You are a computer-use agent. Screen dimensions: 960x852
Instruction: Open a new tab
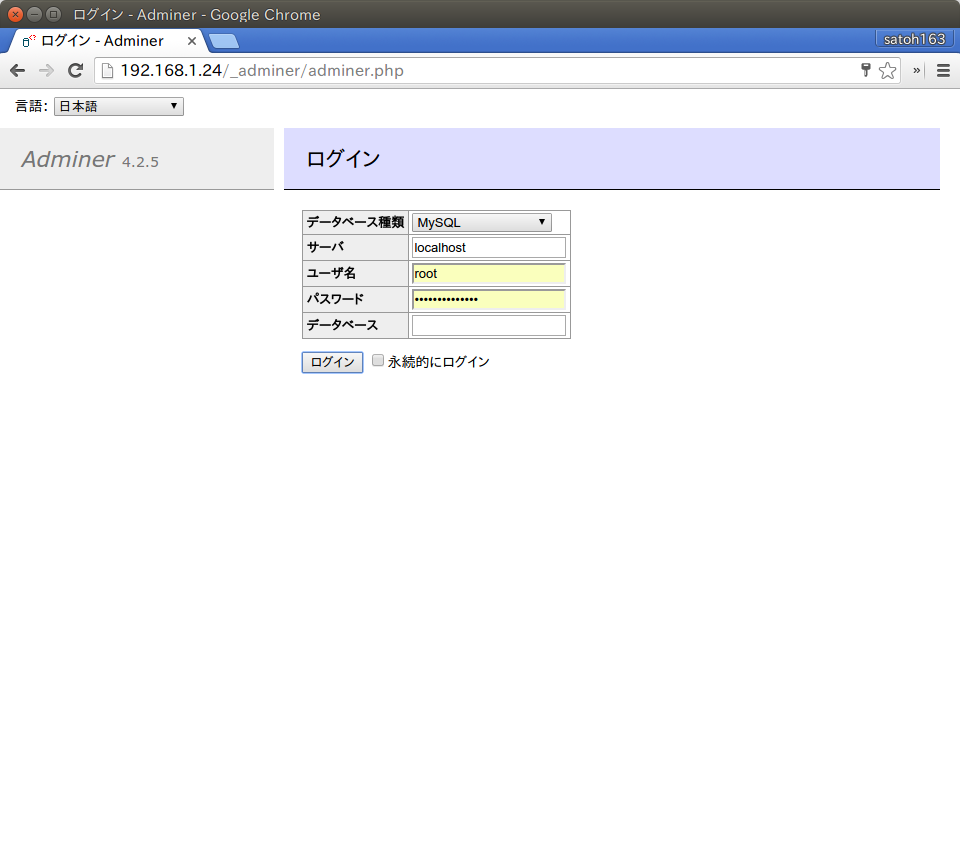tap(224, 41)
